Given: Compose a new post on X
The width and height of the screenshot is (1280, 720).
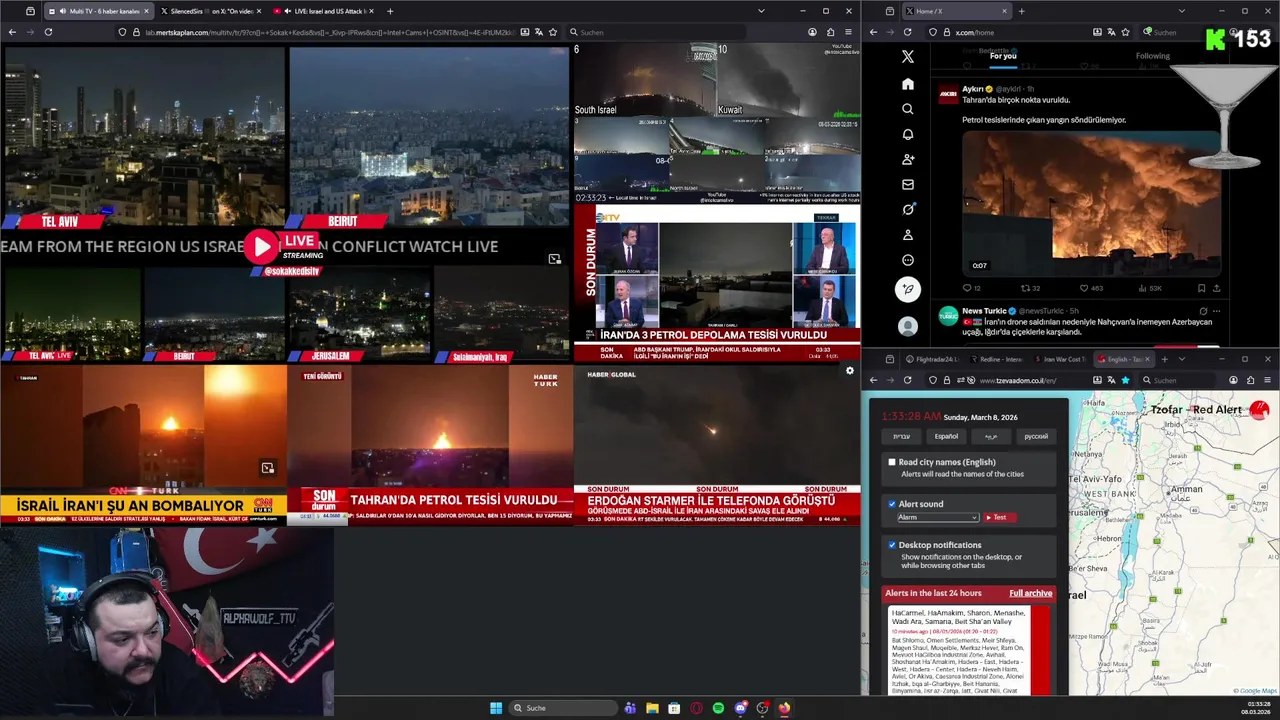Looking at the screenshot, I should click(x=908, y=290).
